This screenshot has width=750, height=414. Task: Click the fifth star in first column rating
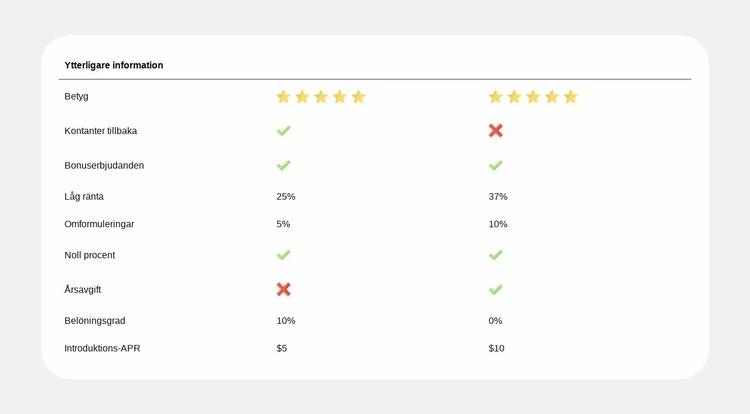tap(358, 97)
